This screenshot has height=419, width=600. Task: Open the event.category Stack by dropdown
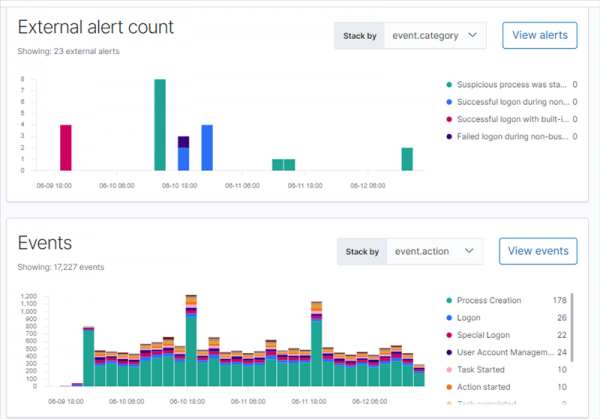click(x=434, y=36)
